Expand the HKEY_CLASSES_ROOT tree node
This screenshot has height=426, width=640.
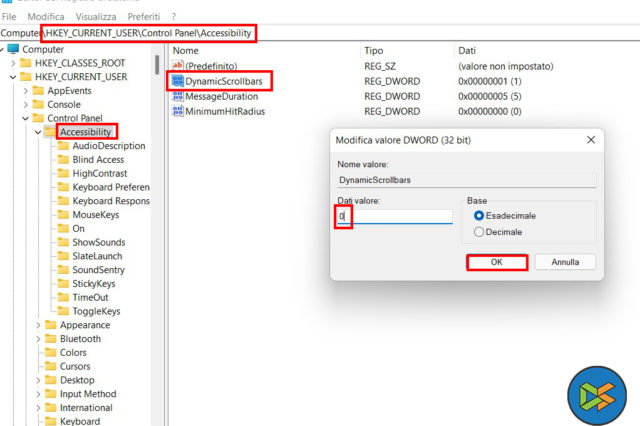[13, 63]
